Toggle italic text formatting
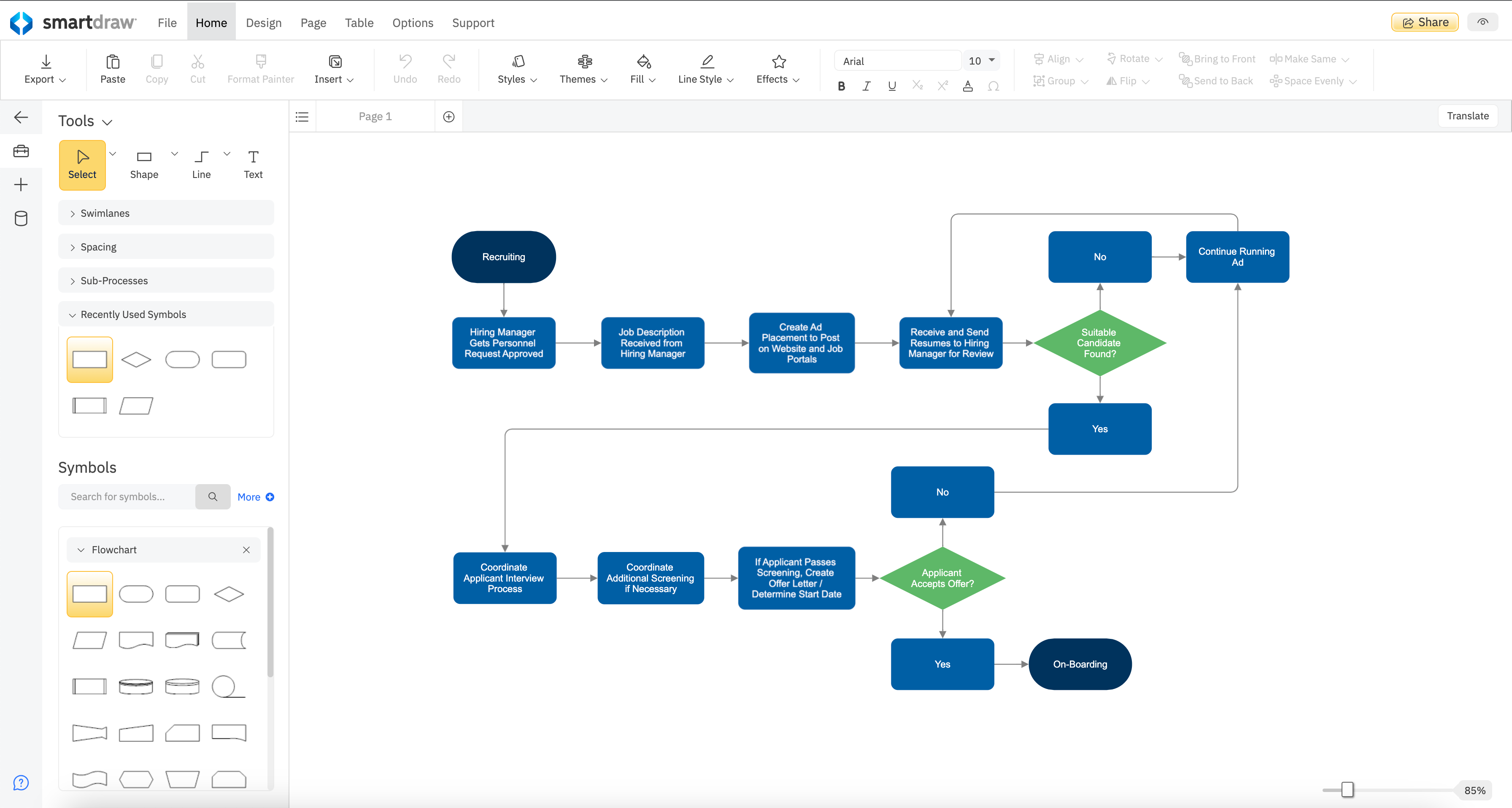 click(867, 86)
